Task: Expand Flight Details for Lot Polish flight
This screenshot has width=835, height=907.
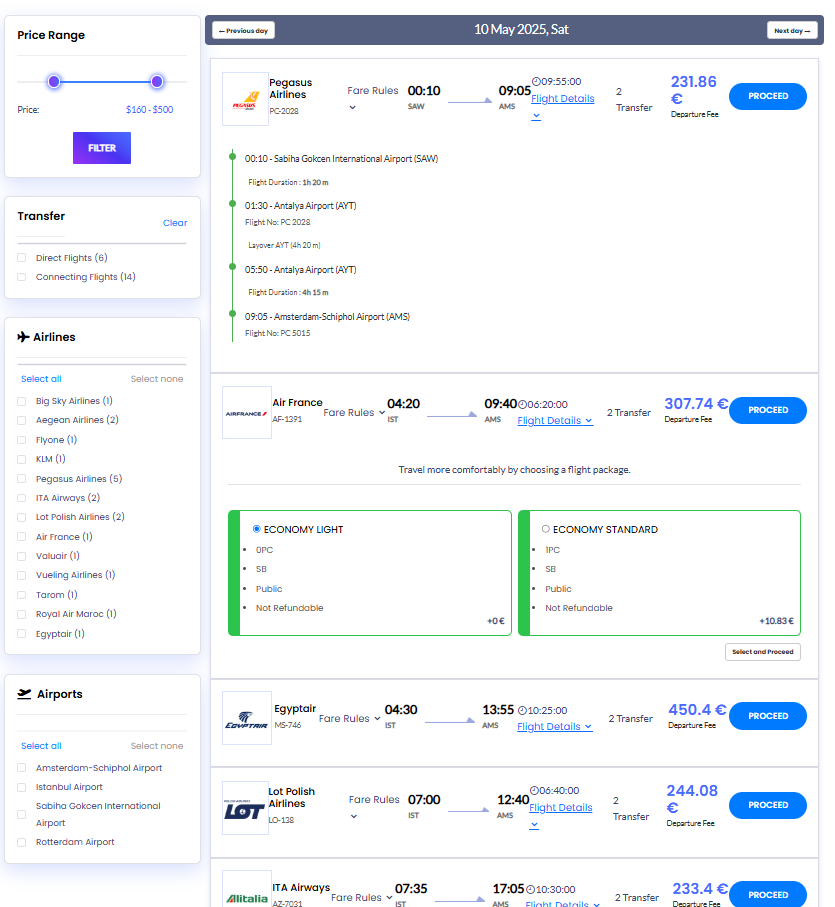Action: 560,816
